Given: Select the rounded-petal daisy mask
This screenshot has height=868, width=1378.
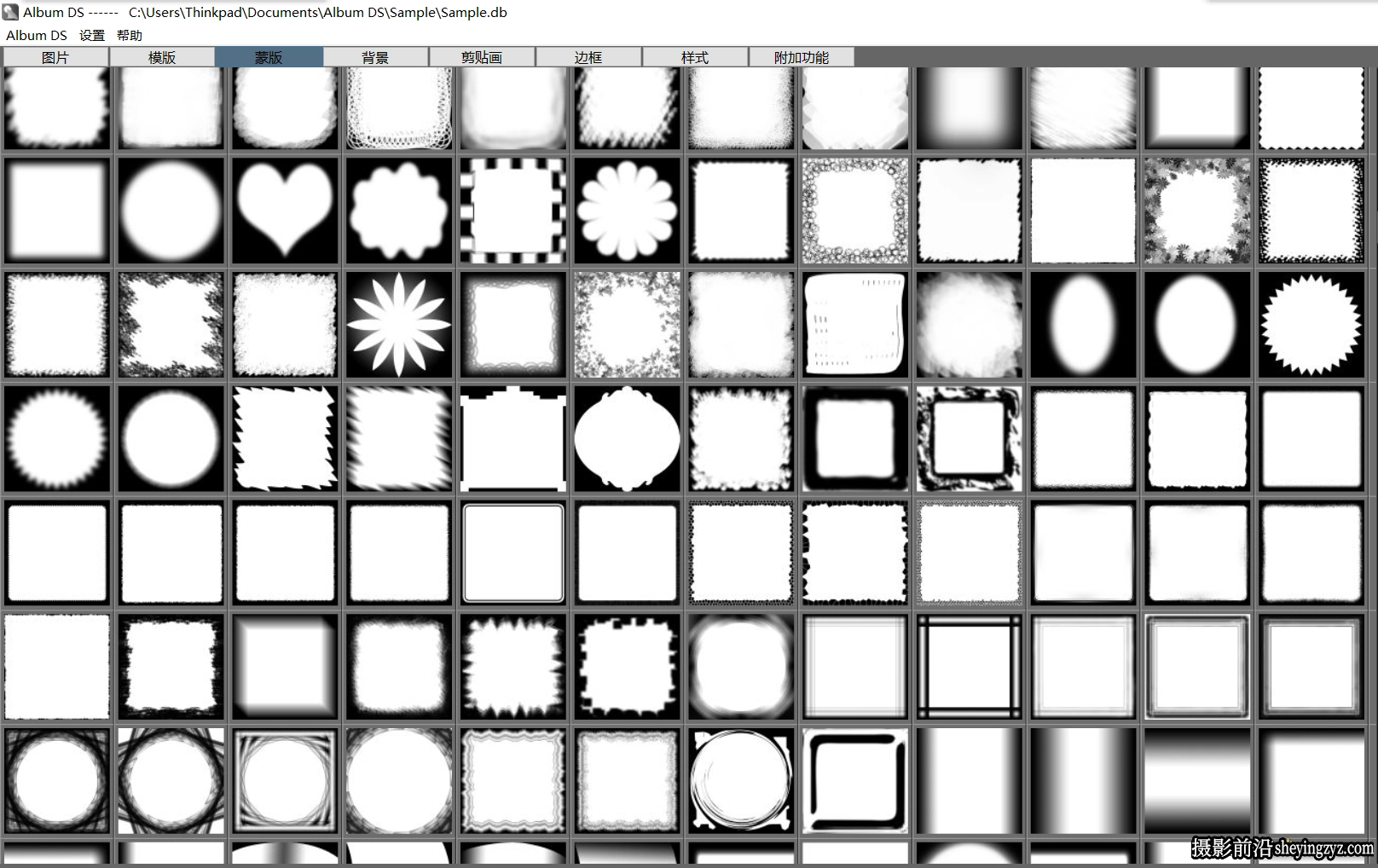Looking at the screenshot, I should pos(627,211).
